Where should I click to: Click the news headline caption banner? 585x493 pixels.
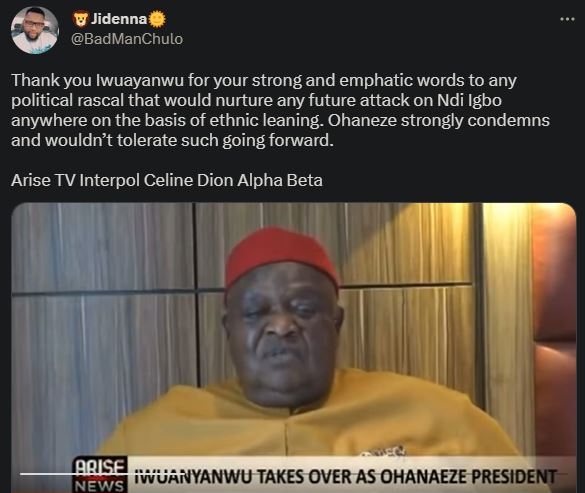(345, 475)
